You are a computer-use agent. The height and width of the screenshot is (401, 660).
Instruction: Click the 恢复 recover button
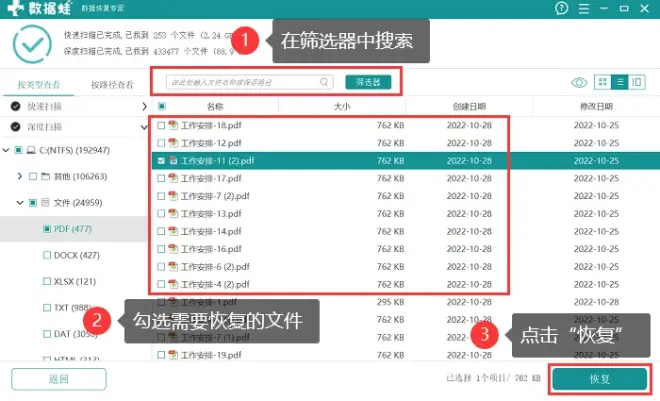point(599,379)
